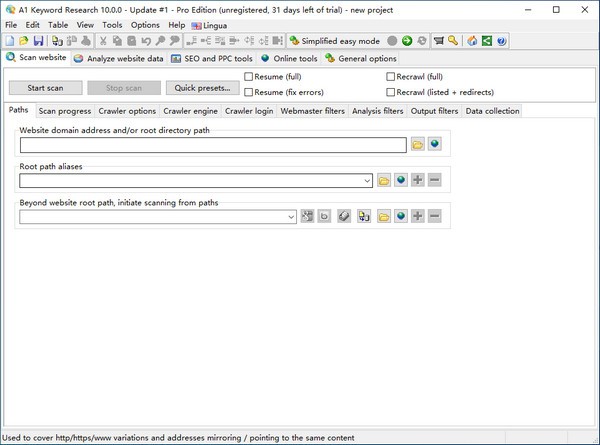Click the Stop scan button

pos(124,88)
